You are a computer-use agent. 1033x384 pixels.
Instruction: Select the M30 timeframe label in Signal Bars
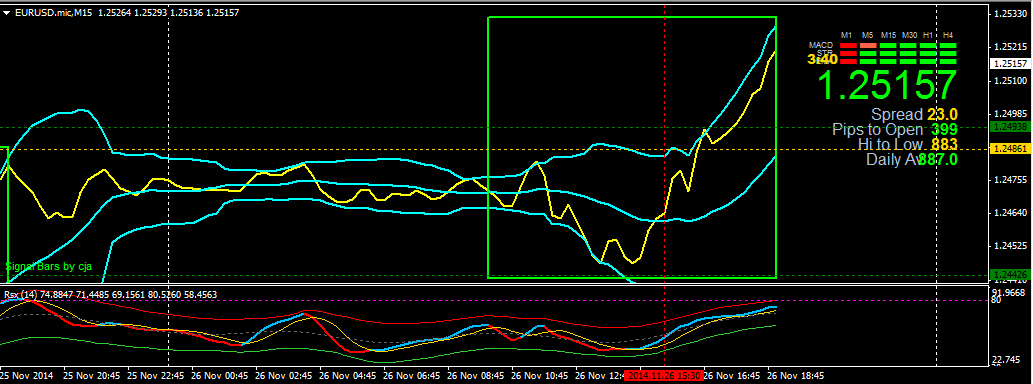pos(909,35)
